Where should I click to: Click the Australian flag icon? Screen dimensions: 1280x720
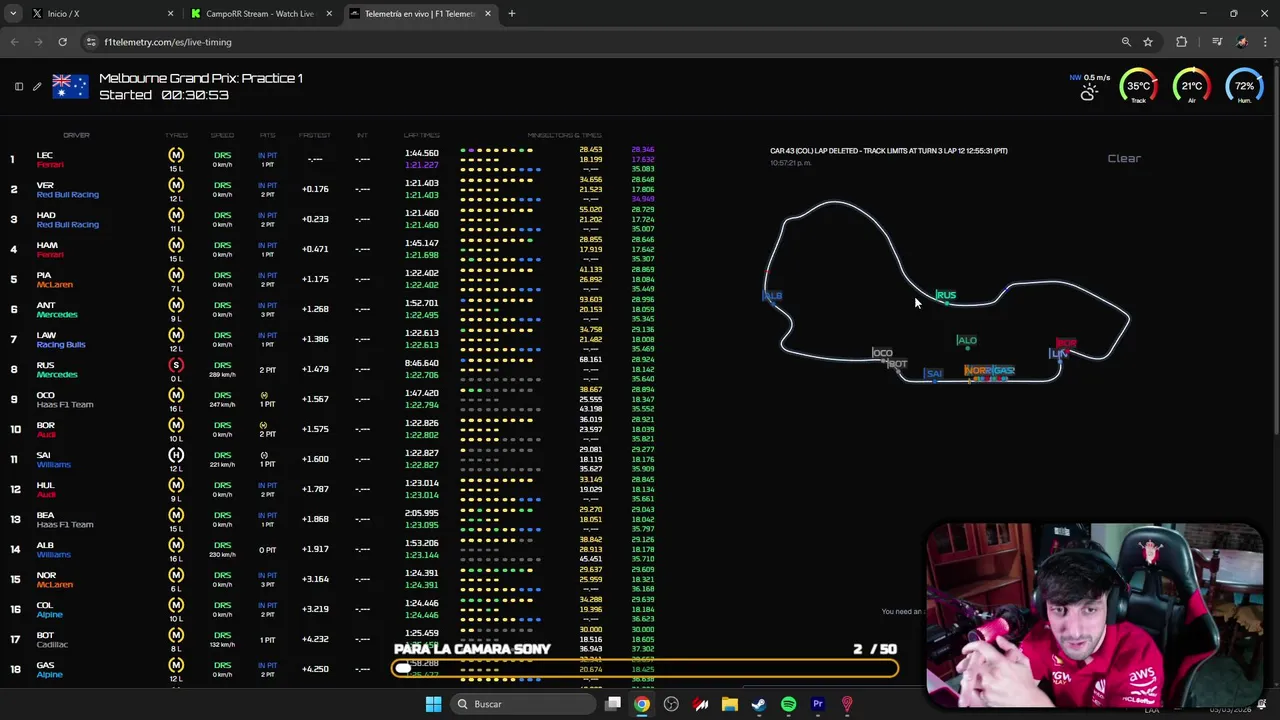(x=70, y=87)
